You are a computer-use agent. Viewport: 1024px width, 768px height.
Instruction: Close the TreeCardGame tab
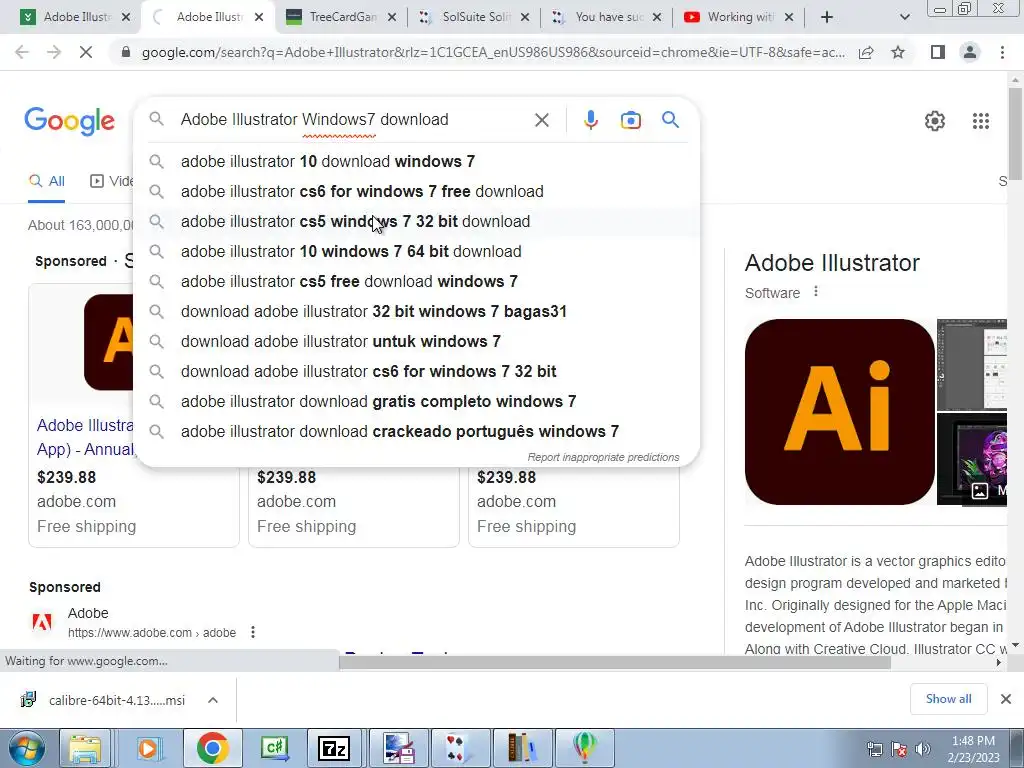(392, 18)
